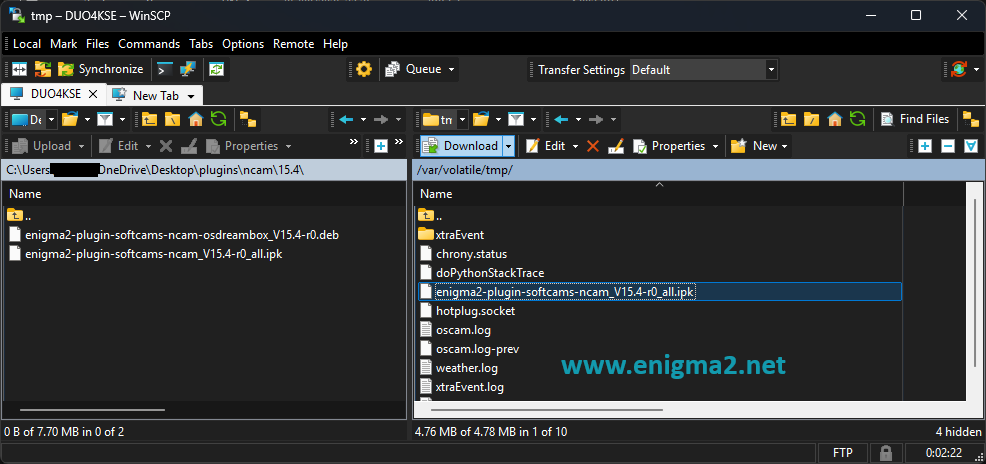Open the Mark menu
986x464 pixels.
(64, 44)
